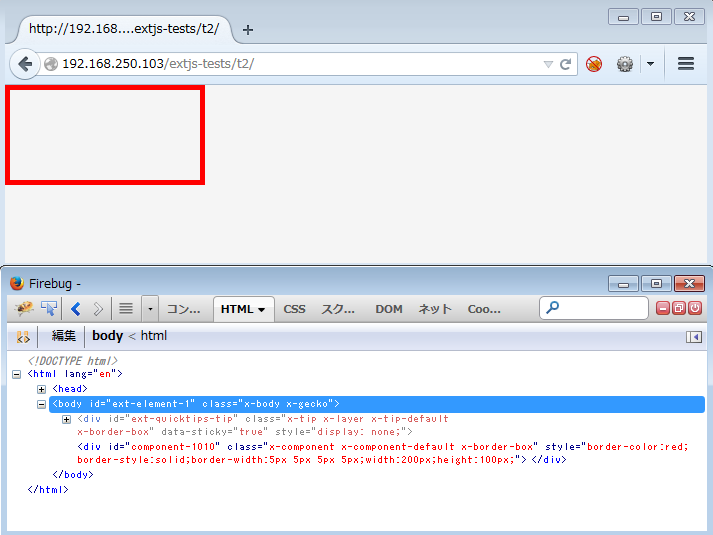Minimize the browser window

[x=623, y=17]
